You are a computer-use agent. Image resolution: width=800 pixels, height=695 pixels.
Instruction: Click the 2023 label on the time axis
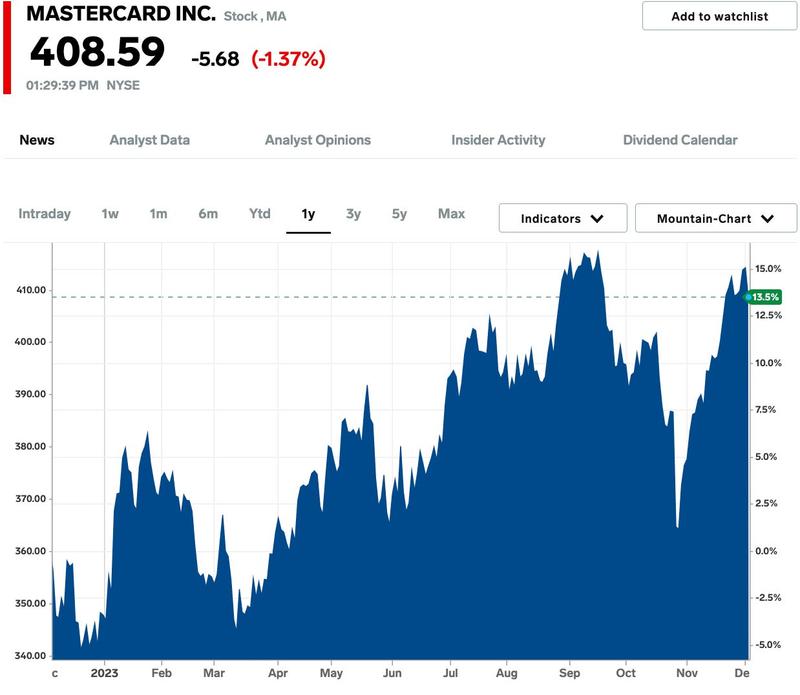(x=104, y=673)
